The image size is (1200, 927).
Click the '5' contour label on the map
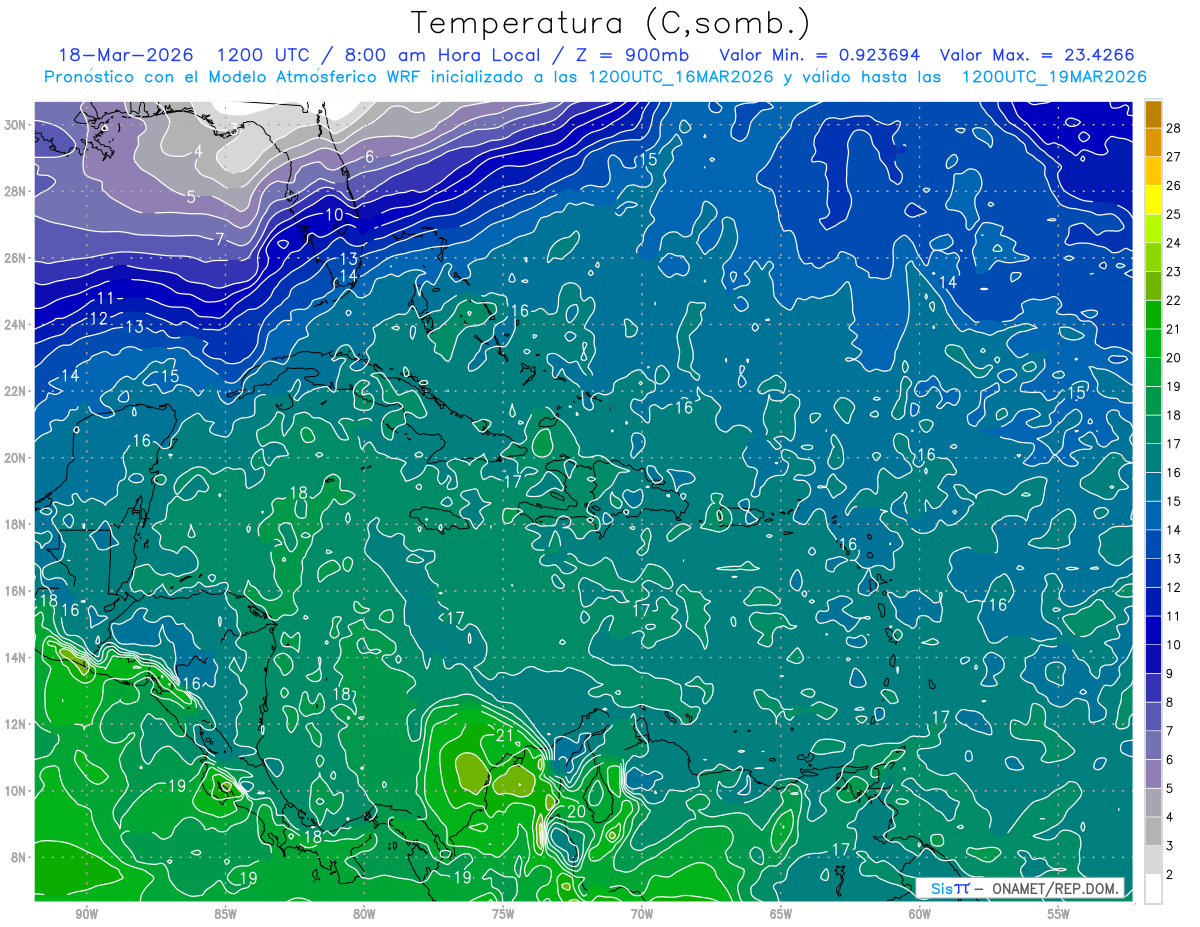pyautogui.click(x=191, y=197)
